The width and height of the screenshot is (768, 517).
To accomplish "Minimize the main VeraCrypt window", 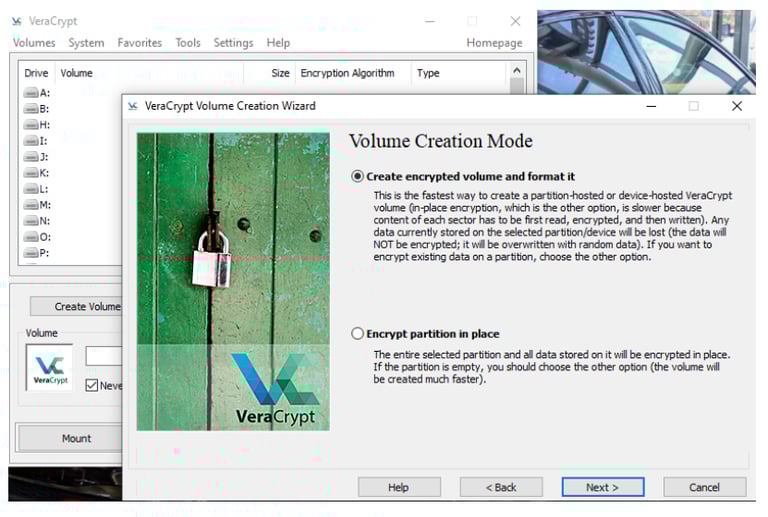I will pos(430,21).
